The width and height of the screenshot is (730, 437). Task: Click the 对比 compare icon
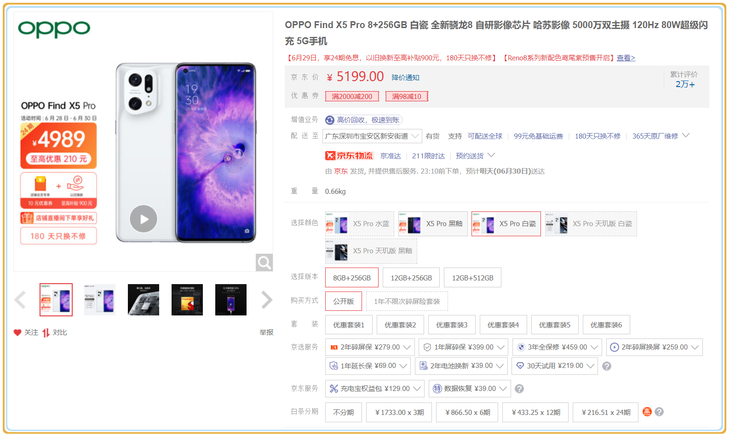click(46, 333)
